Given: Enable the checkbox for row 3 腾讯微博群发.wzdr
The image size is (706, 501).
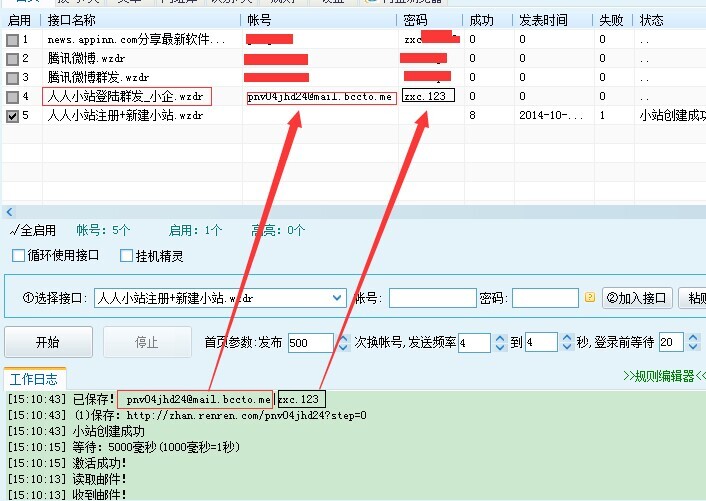Looking at the screenshot, I should click(13, 78).
